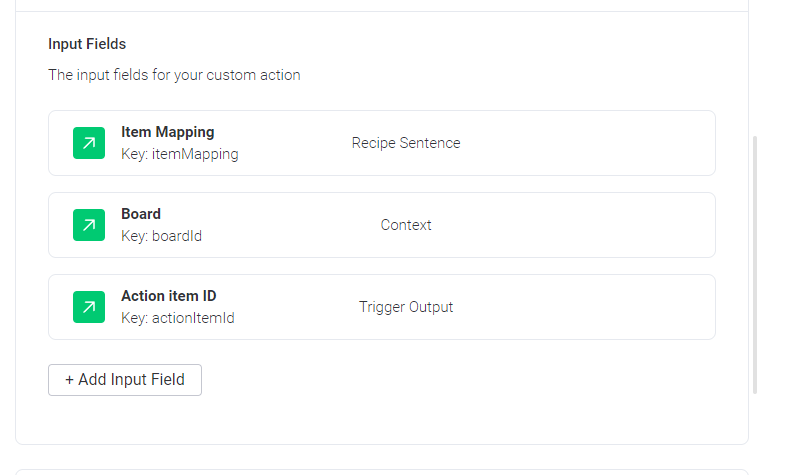The width and height of the screenshot is (794, 475).
Task: Click empty space right of Trigger Output
Action: [x=582, y=307]
